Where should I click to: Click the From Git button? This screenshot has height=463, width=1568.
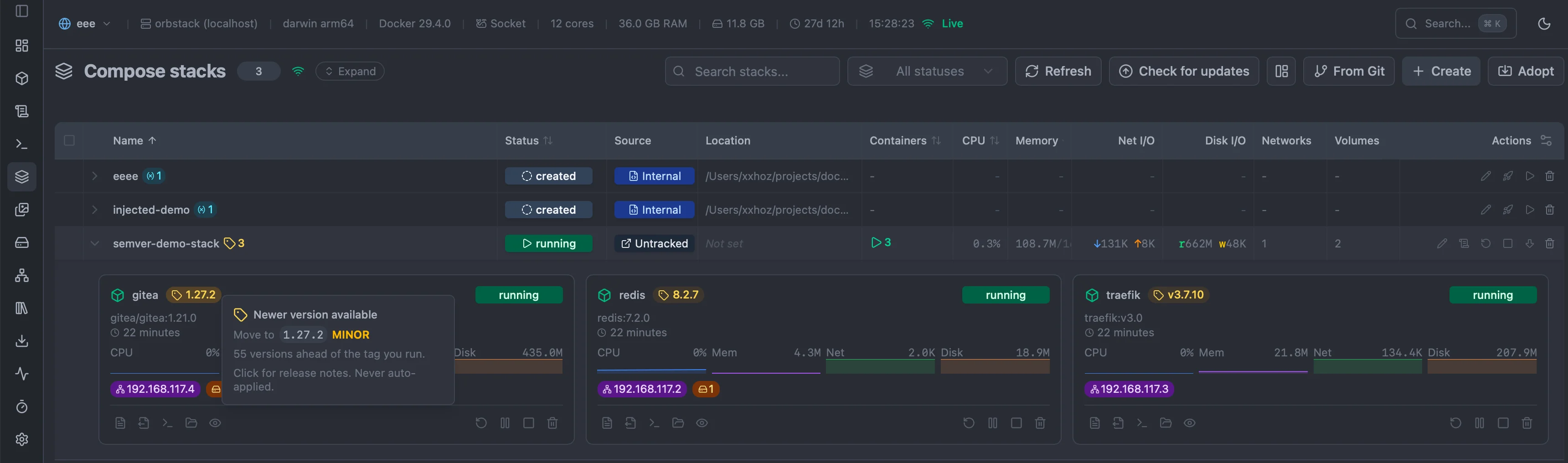1349,71
